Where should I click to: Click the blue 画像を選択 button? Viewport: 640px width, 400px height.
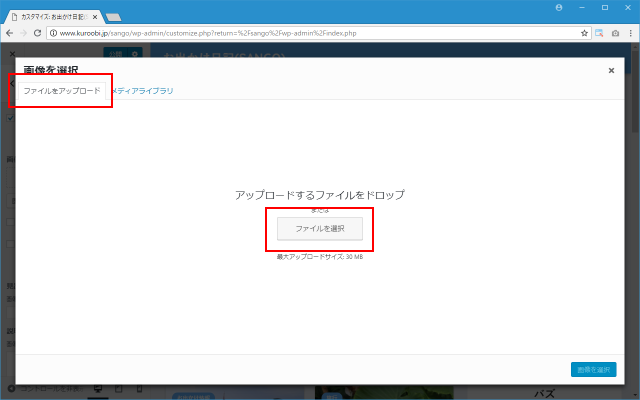tap(593, 370)
